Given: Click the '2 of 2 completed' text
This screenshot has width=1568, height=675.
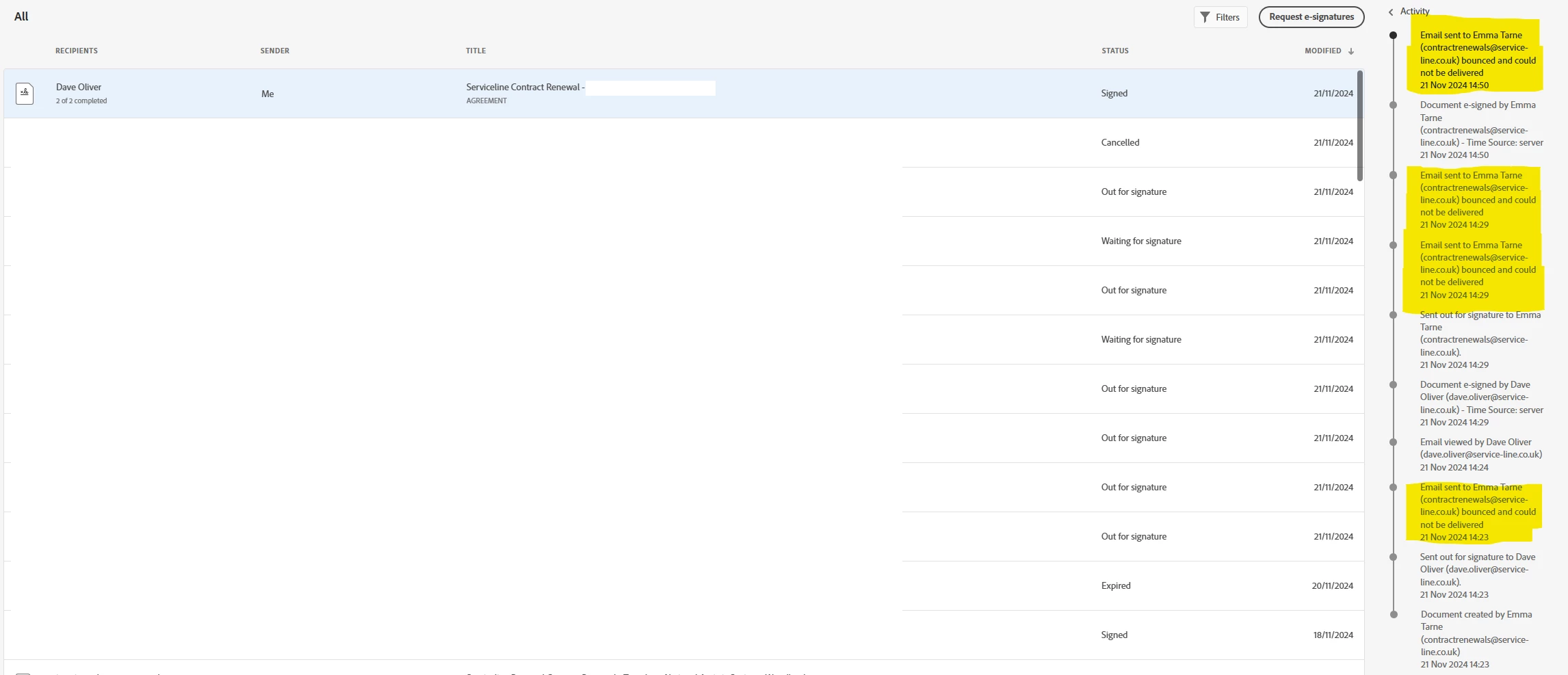Looking at the screenshot, I should (x=81, y=101).
